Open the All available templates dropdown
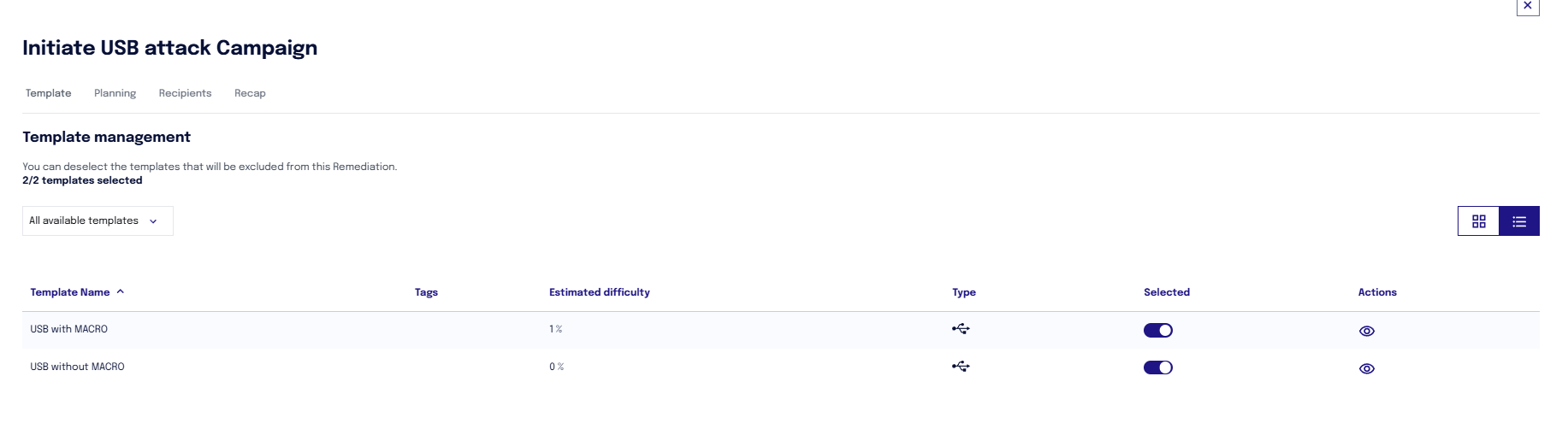1568x441 pixels. coord(98,220)
